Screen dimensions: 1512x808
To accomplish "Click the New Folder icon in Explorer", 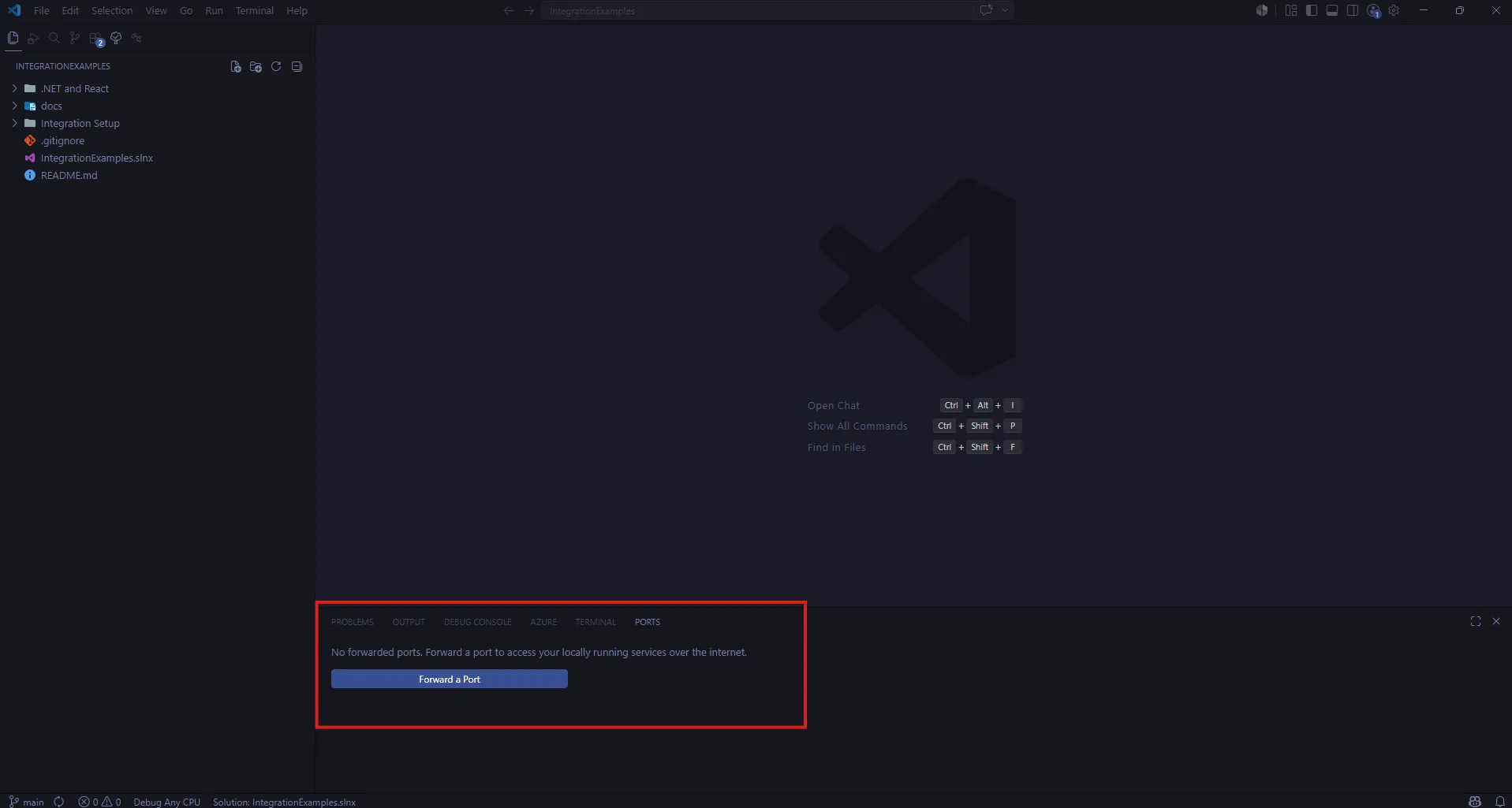I will pos(256,67).
